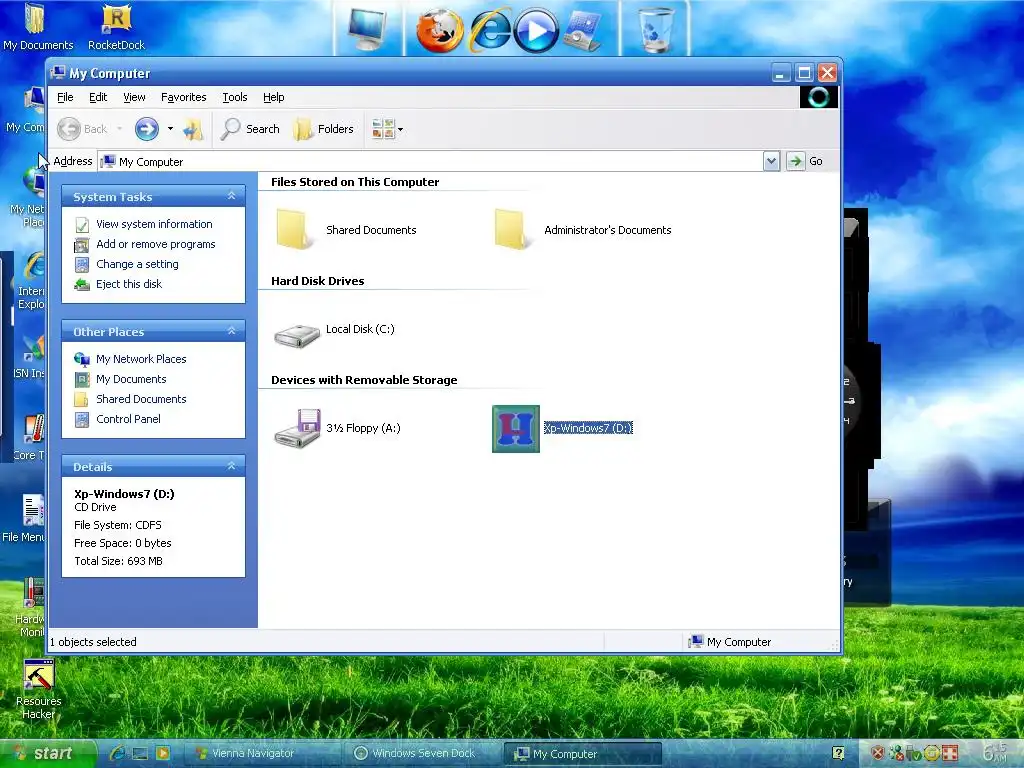Screen dimensions: 1024x768
Task: Click Eject this disk link
Action: coord(129,284)
